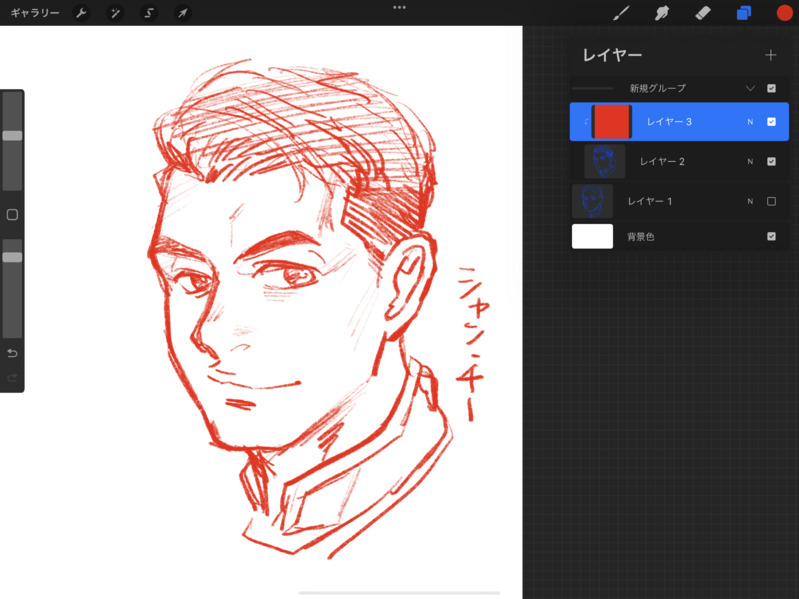799x599 pixels.
Task: Select レイヤー 3 red thumbnail
Action: tap(611, 122)
